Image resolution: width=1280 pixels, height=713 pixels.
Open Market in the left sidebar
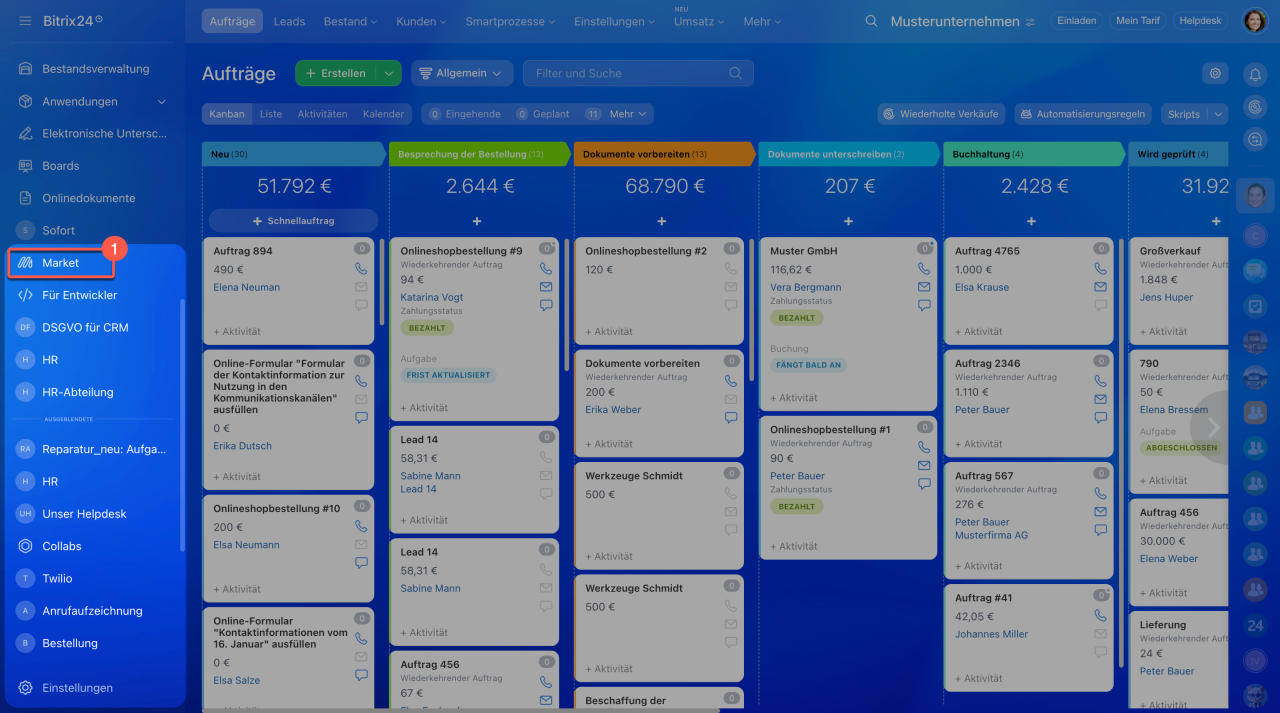pos(61,263)
